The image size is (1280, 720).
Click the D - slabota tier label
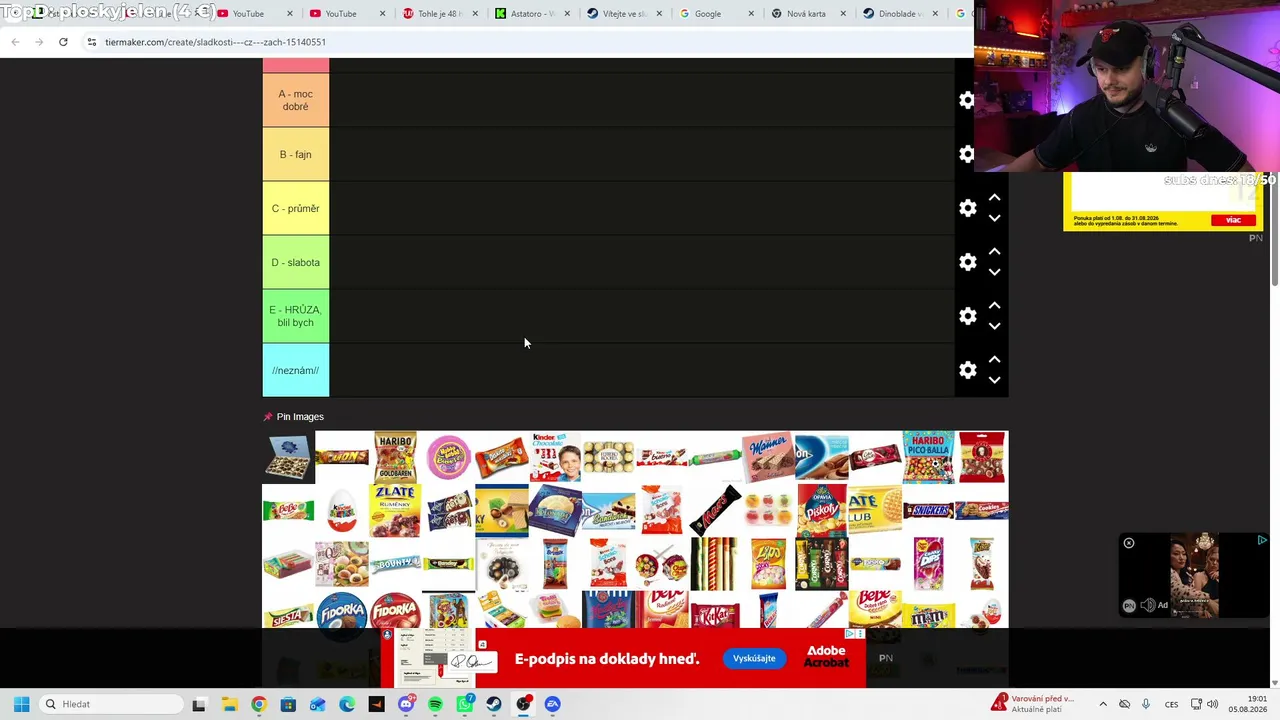click(x=295, y=262)
